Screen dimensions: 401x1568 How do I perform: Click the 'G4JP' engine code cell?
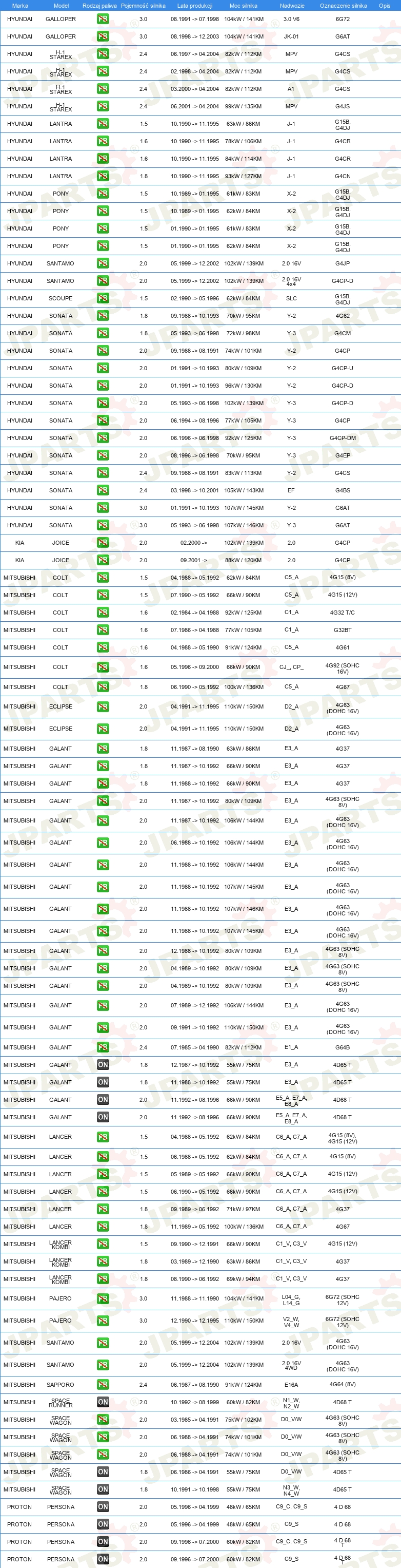[342, 263]
